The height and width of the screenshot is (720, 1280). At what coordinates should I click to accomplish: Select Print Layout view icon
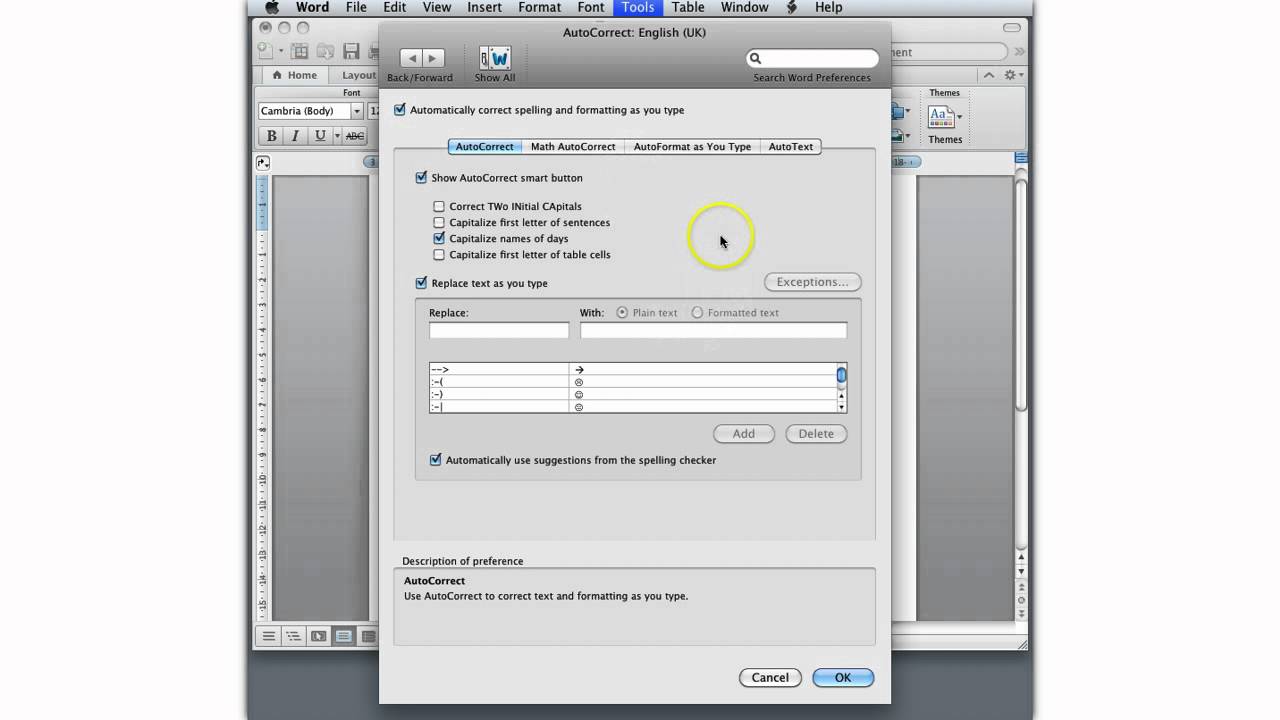tap(344, 636)
